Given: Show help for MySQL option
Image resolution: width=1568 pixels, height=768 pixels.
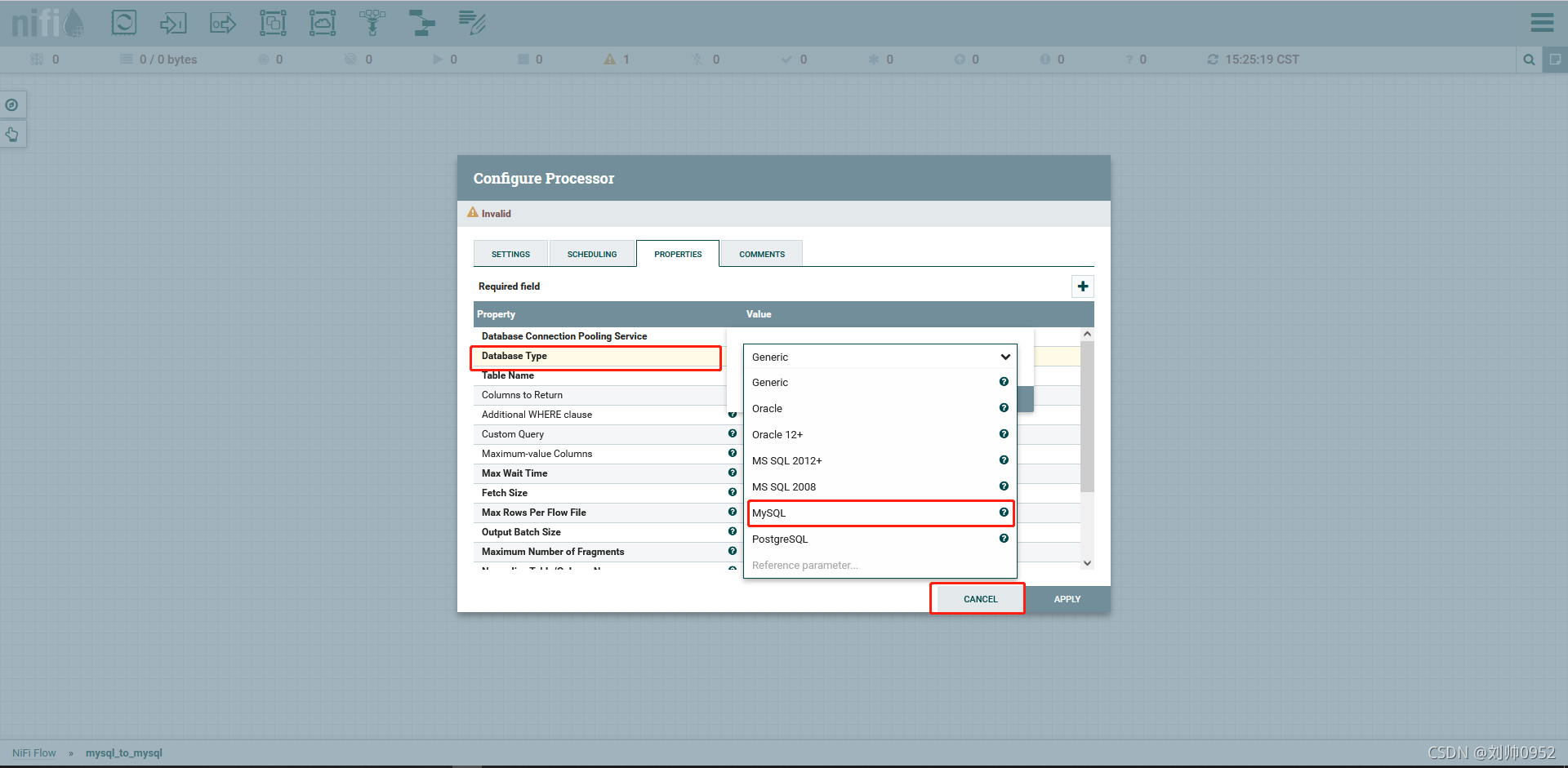Looking at the screenshot, I should tap(1004, 513).
